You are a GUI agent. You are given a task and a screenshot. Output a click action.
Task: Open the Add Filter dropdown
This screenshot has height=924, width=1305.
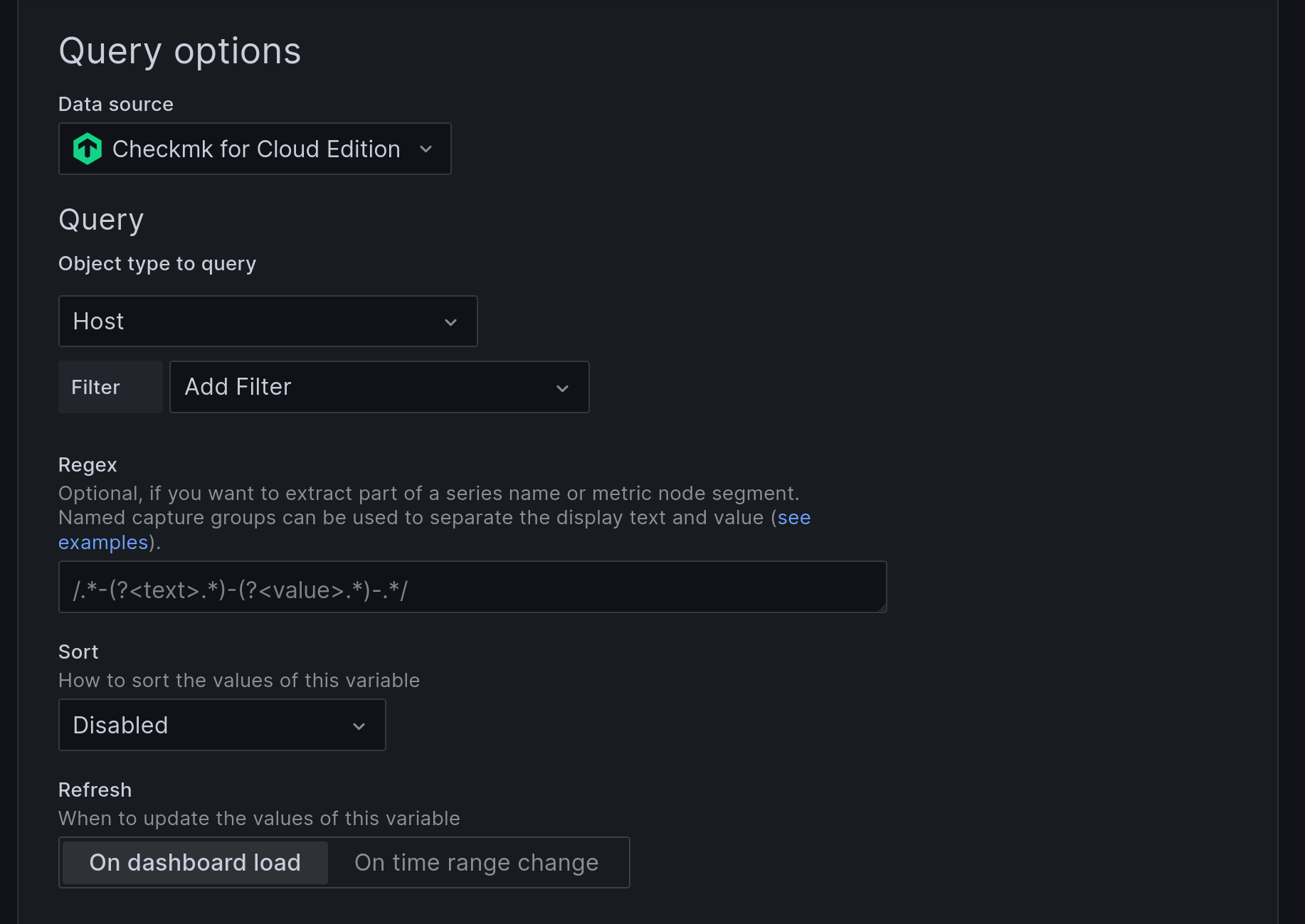point(379,387)
